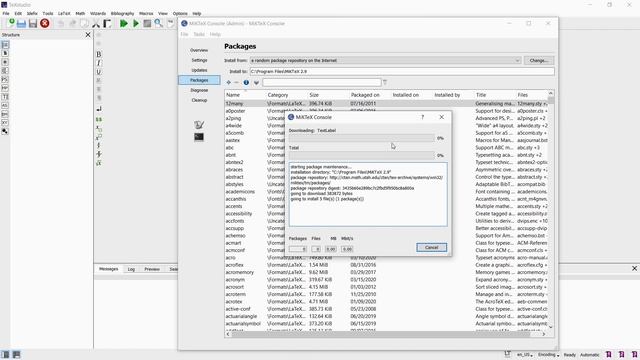Click the Subscript icon in side toolbar
The height and width of the screenshot is (360, 640).
99,128
